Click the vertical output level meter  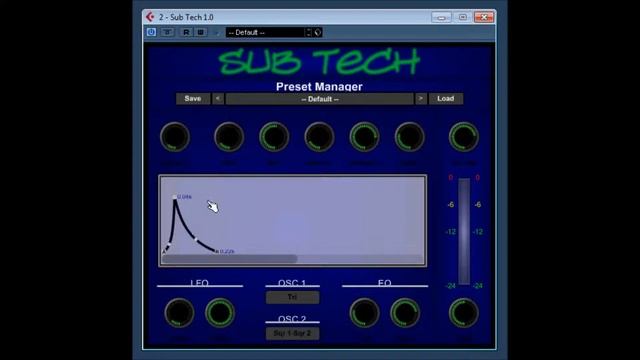pyautogui.click(x=464, y=231)
